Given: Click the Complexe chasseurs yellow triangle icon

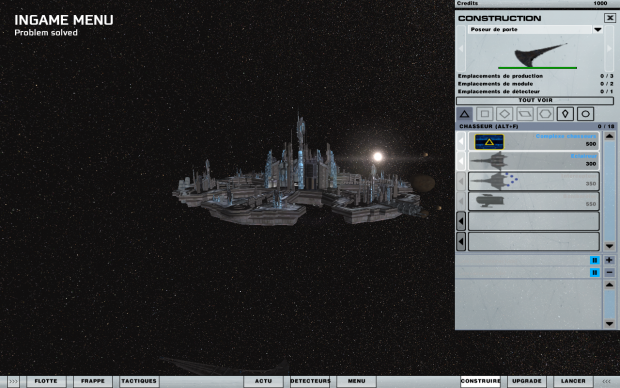Looking at the screenshot, I should coord(489,142).
